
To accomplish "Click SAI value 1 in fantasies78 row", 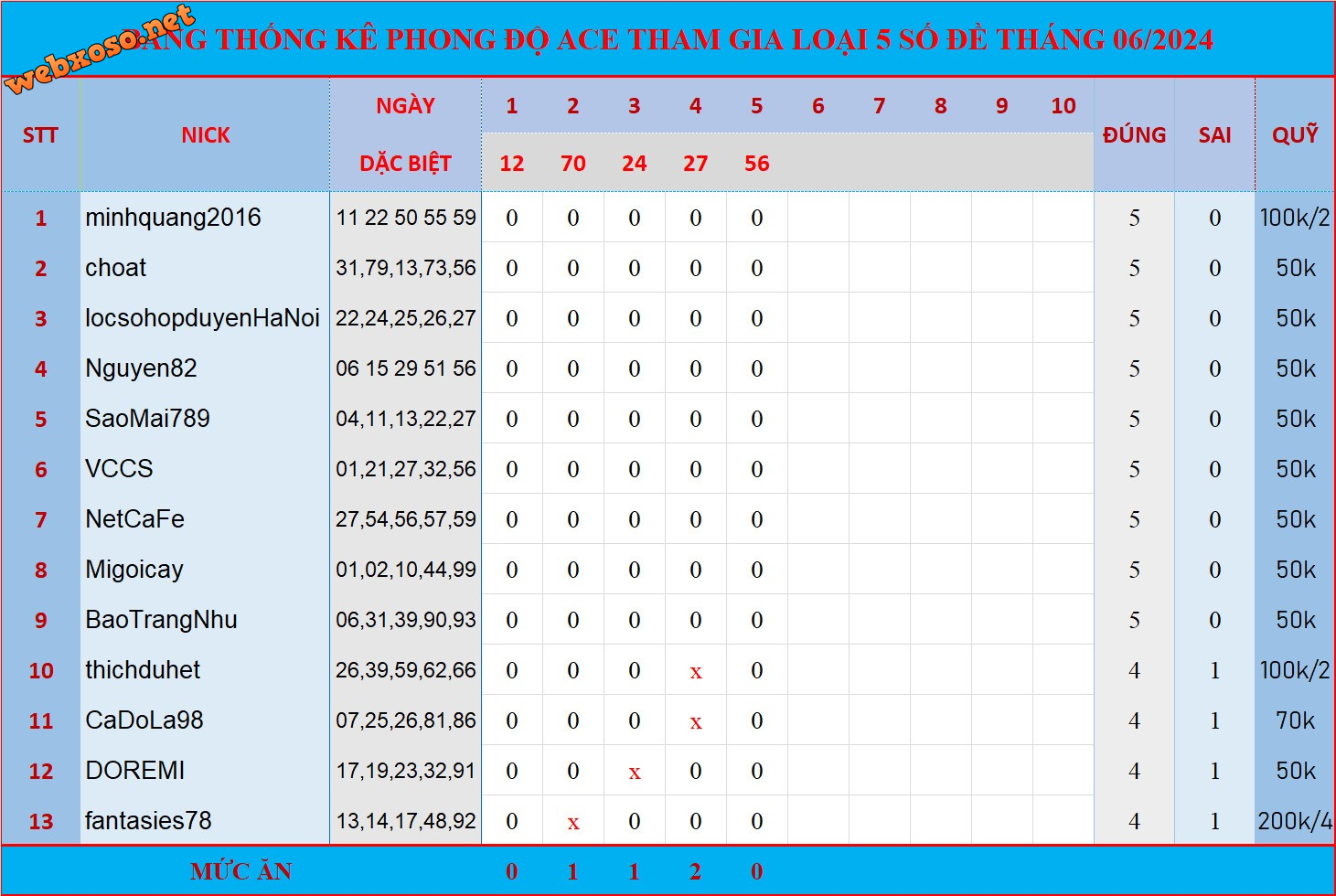I will pyautogui.click(x=1214, y=822).
